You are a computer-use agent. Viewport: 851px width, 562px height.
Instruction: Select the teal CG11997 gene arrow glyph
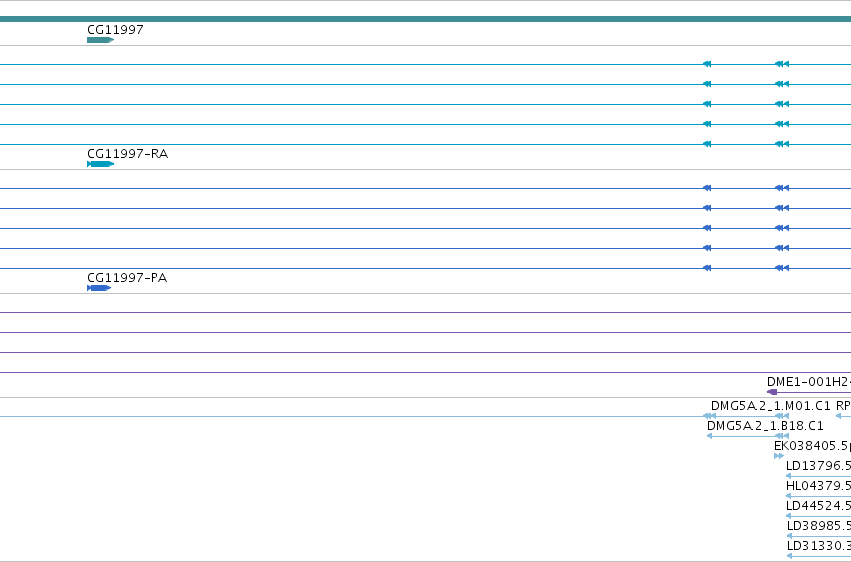pos(100,40)
